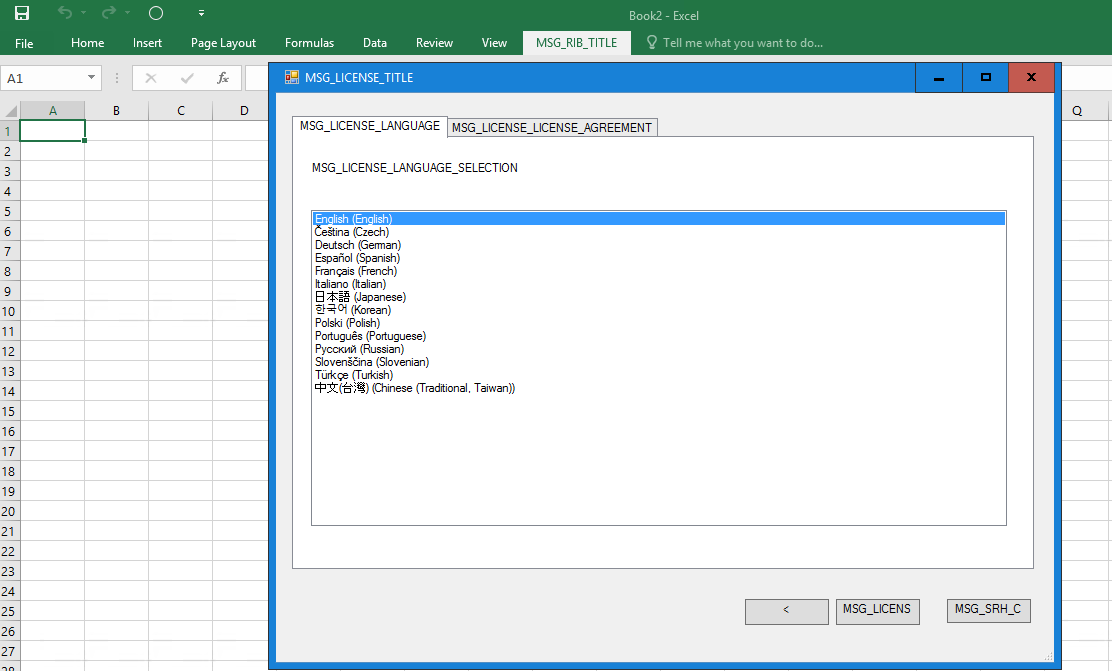Select column A header
The height and width of the screenshot is (671, 1112).
(x=52, y=111)
